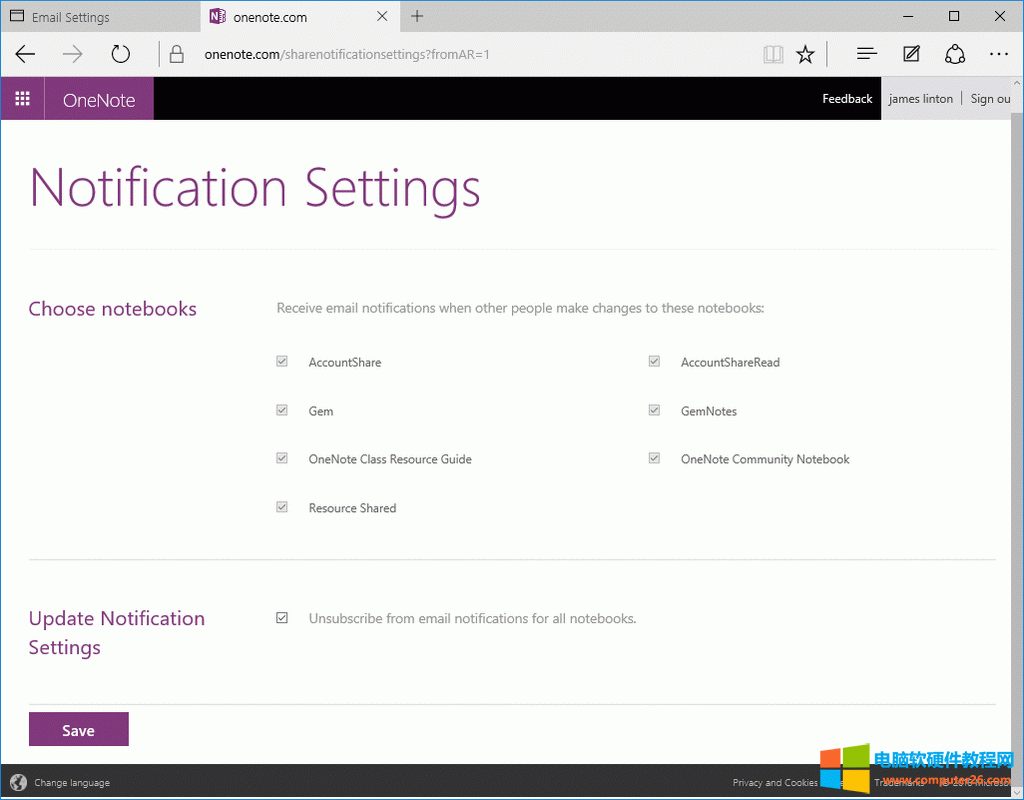The image size is (1024, 800).
Task: Add page to favorites star icon
Action: pyautogui.click(x=805, y=54)
